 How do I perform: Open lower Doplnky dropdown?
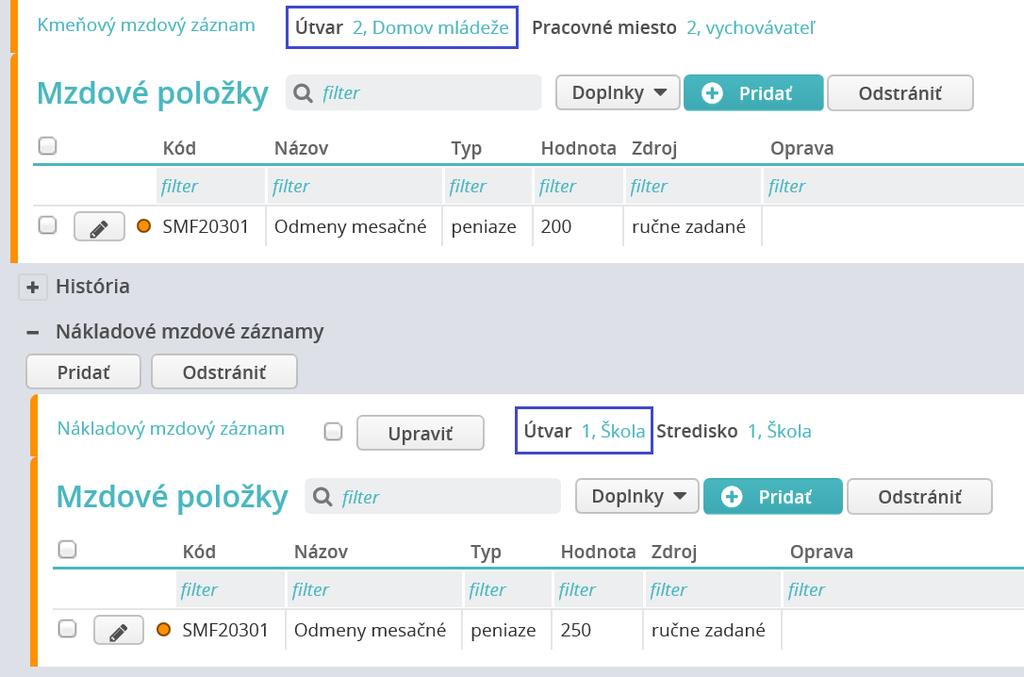[x=637, y=496]
